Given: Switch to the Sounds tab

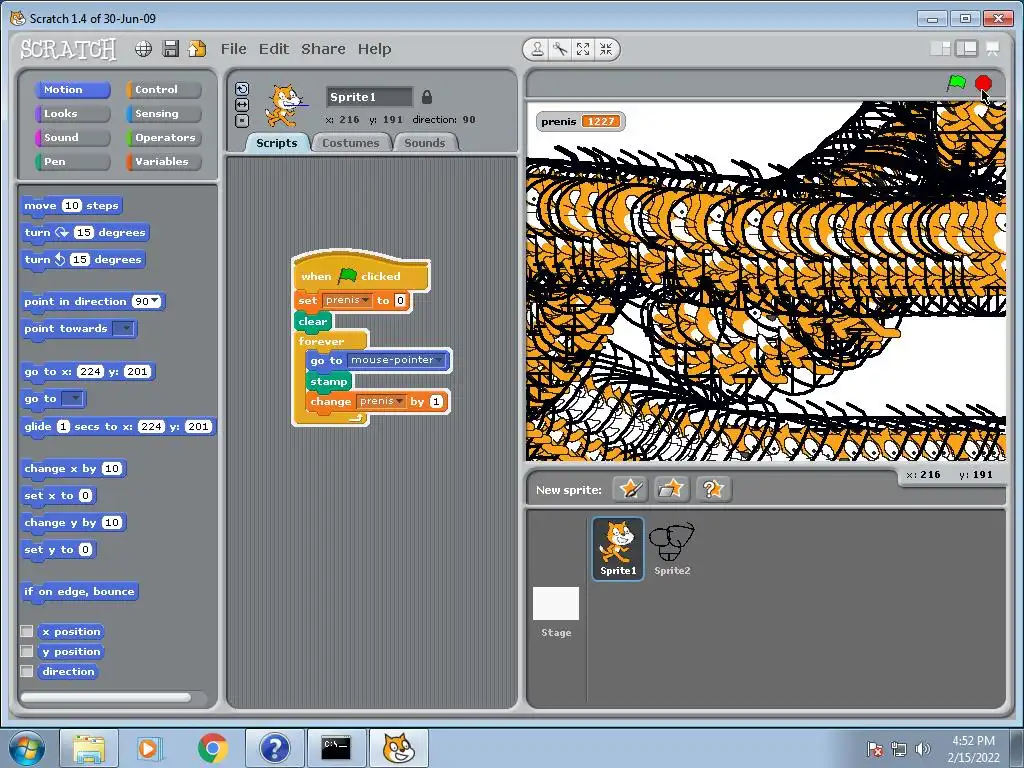Looking at the screenshot, I should click(424, 143).
